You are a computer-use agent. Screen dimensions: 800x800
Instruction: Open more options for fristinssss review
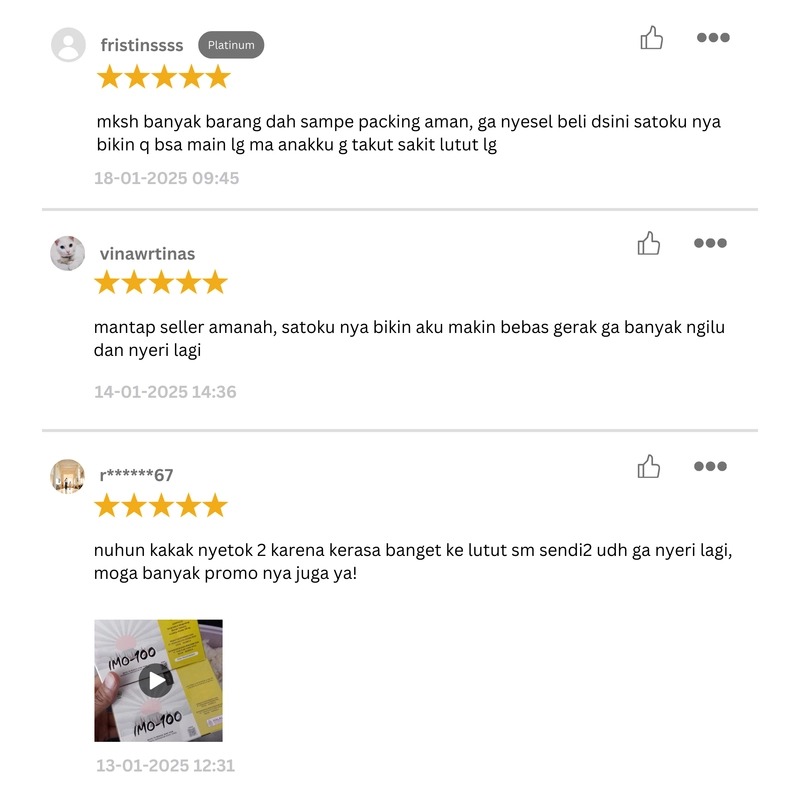[713, 37]
